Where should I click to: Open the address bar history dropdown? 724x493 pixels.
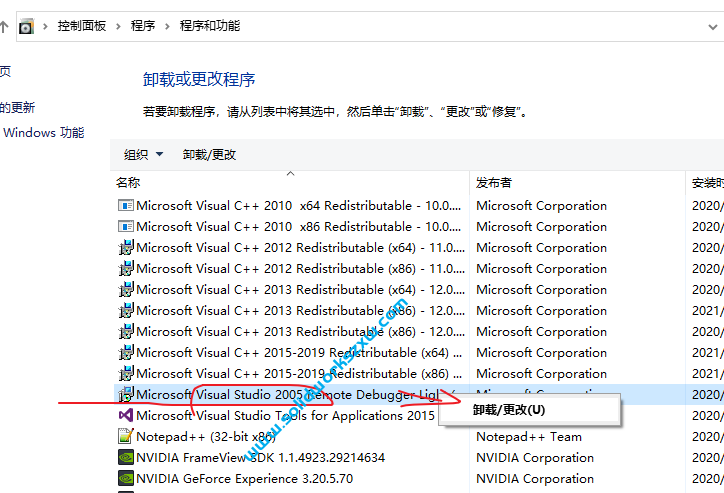click(x=713, y=27)
